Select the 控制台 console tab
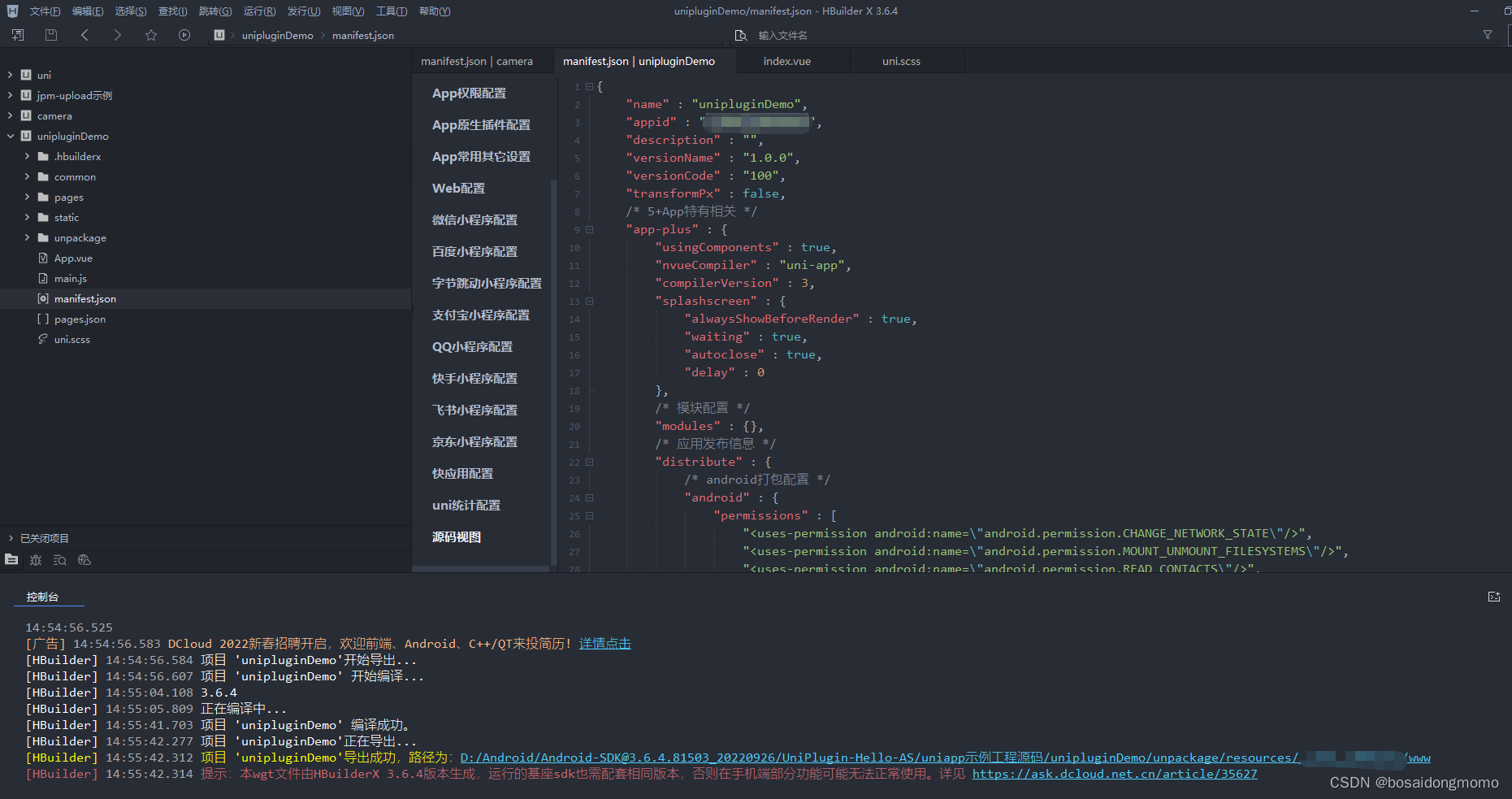Screen dimensions: 1512x799 click(x=42, y=597)
